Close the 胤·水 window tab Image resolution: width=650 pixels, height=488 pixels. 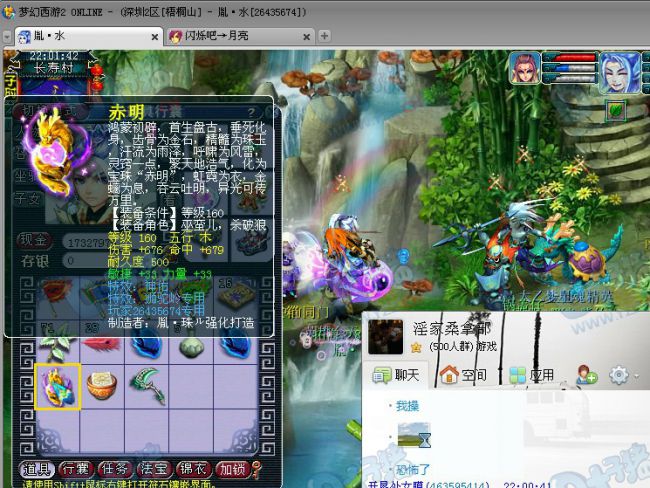(x=155, y=37)
